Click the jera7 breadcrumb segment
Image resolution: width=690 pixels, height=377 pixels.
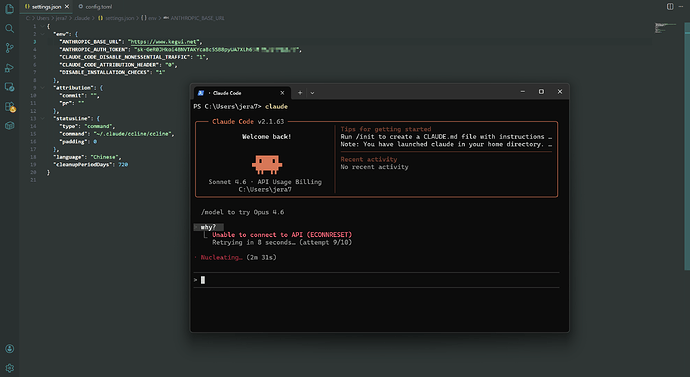coord(61,18)
